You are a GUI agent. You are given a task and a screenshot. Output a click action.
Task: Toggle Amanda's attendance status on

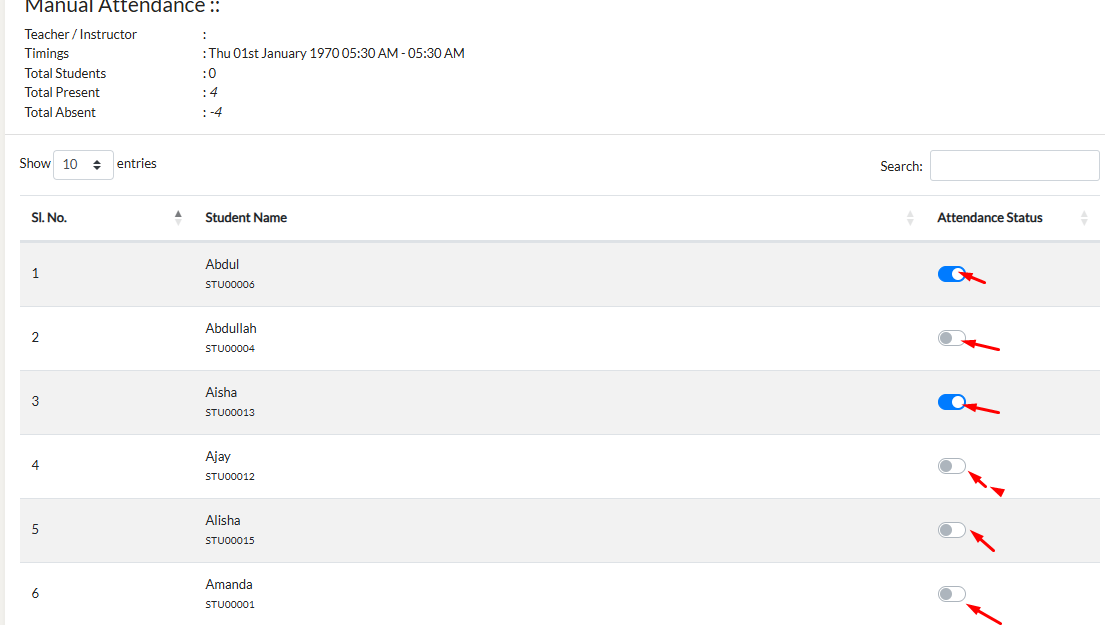click(x=951, y=594)
